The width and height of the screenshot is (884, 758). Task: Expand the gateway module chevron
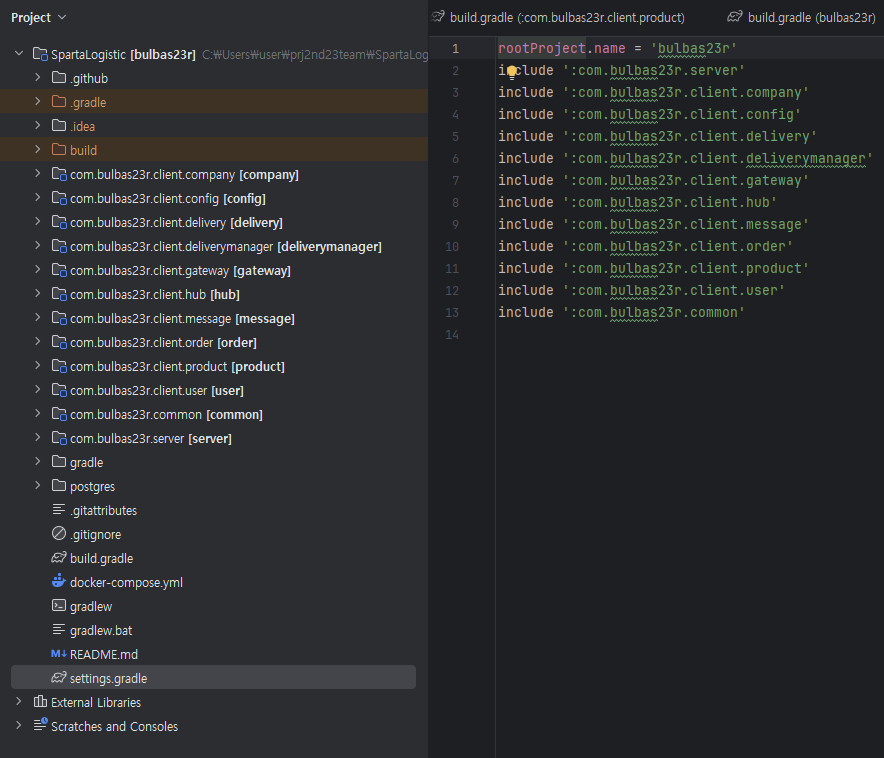coord(38,269)
